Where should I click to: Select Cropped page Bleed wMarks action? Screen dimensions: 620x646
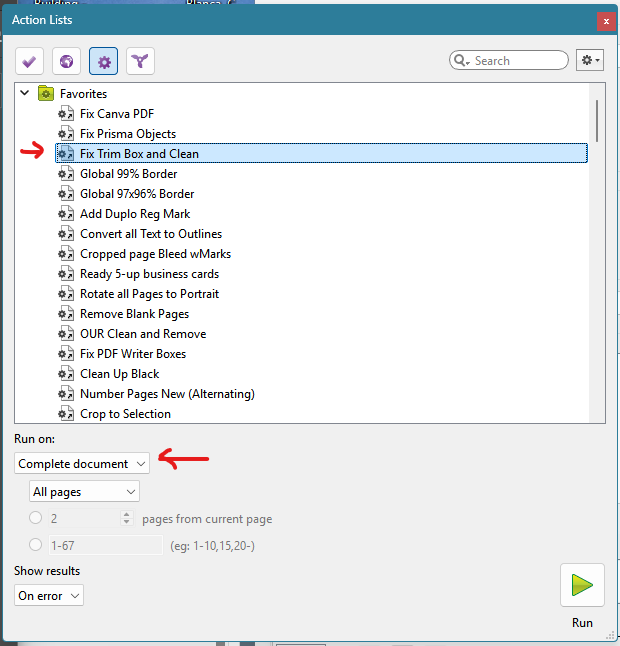coord(155,254)
